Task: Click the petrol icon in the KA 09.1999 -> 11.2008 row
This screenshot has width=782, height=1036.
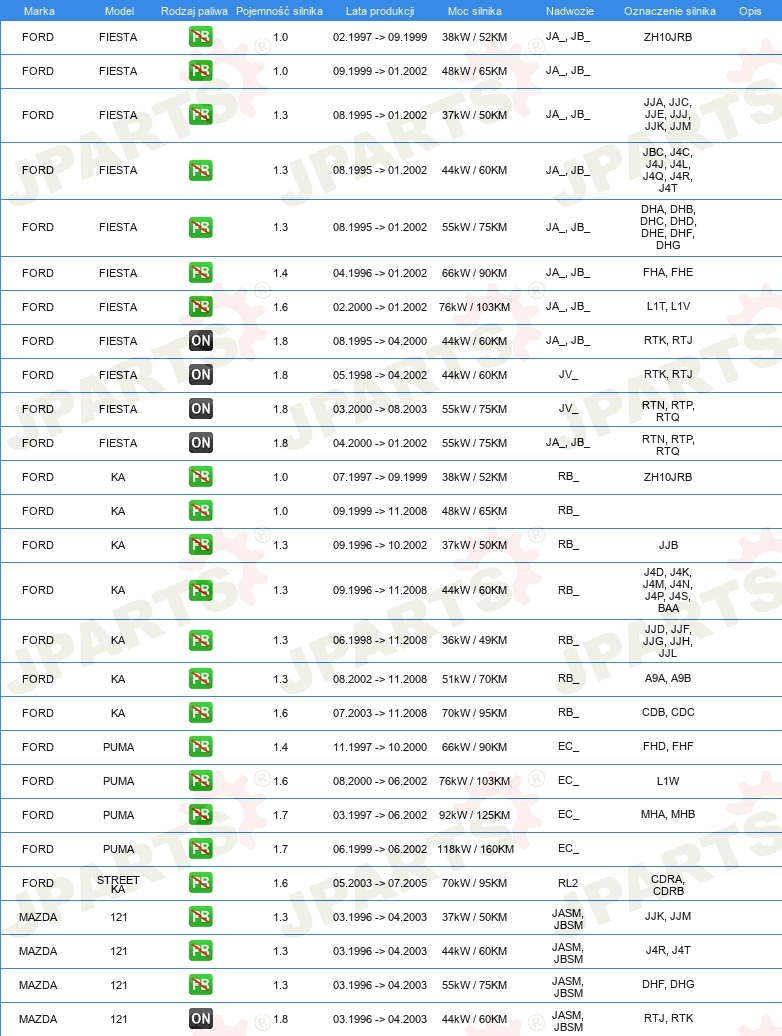Action: click(201, 511)
